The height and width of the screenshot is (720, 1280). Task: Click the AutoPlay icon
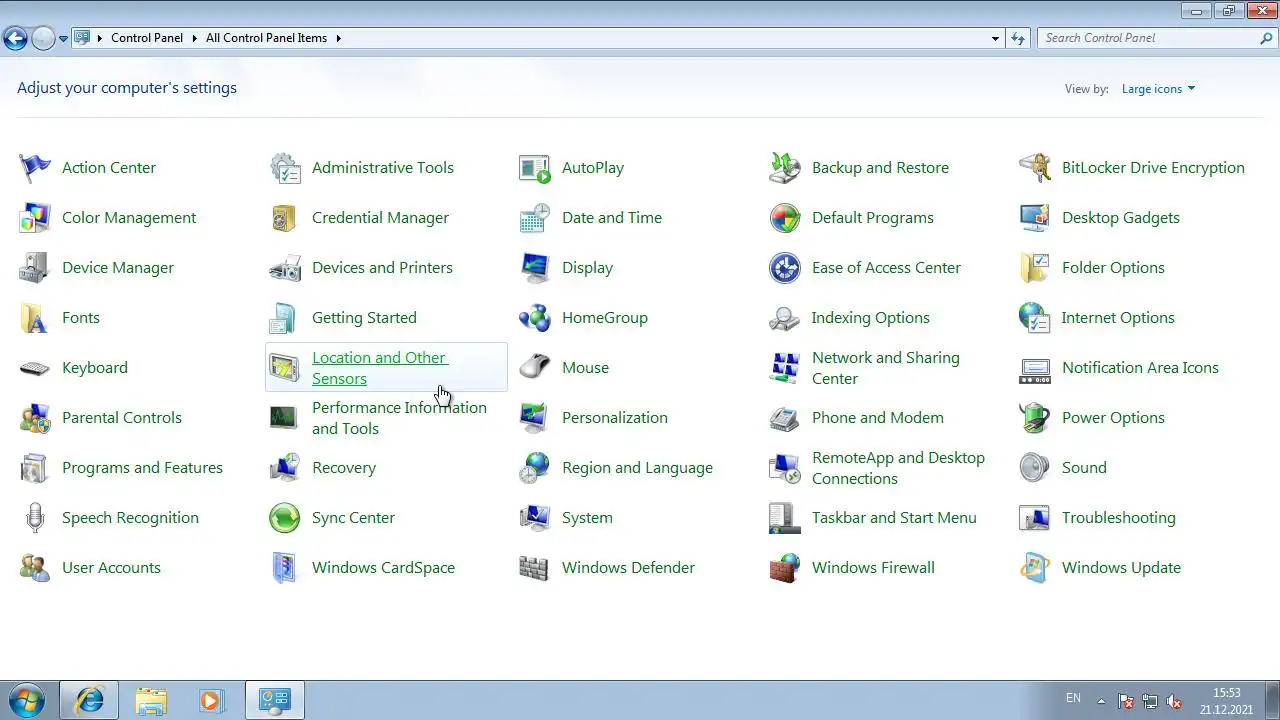click(x=535, y=168)
